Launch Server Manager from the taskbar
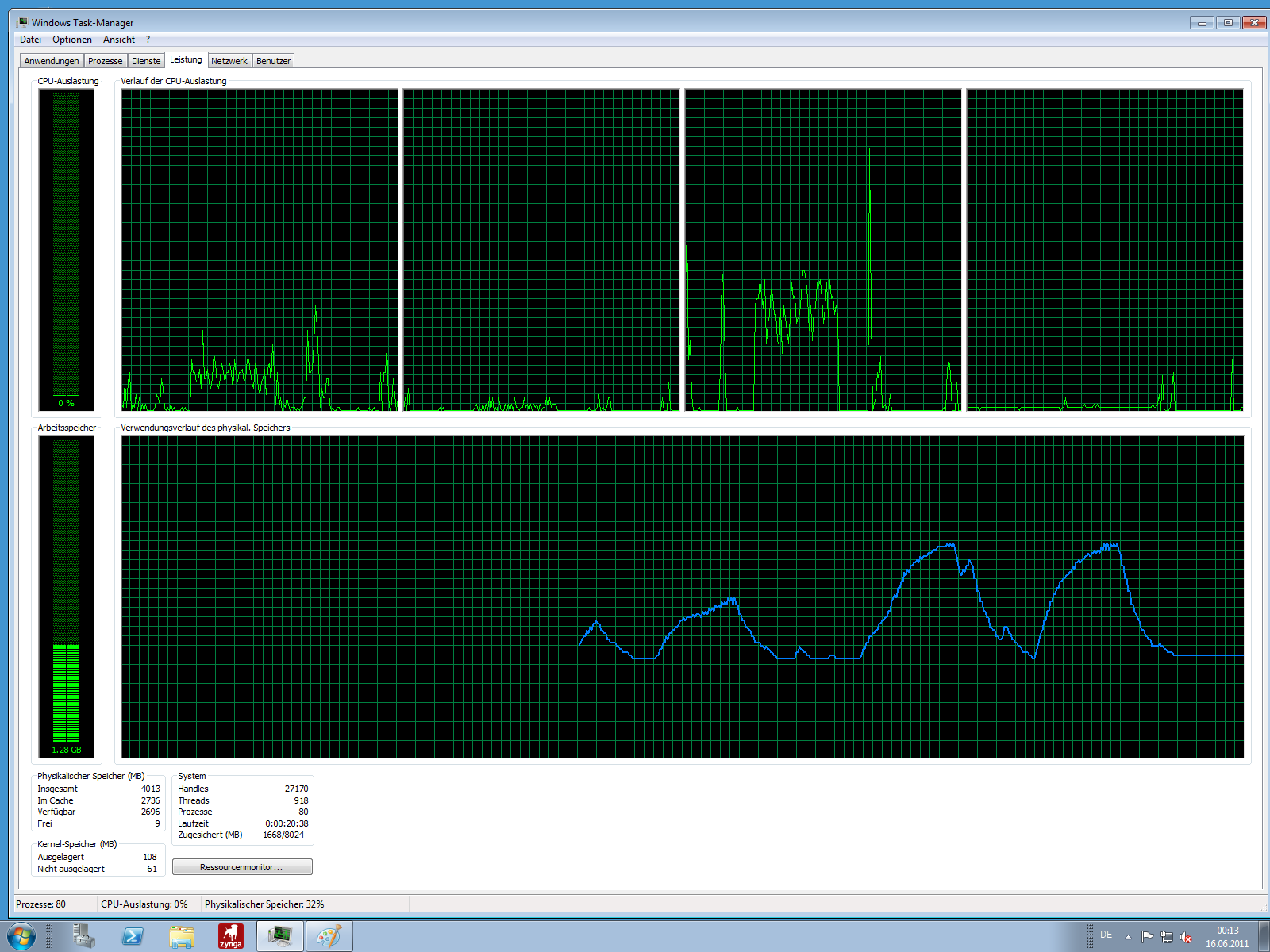 pyautogui.click(x=83, y=937)
